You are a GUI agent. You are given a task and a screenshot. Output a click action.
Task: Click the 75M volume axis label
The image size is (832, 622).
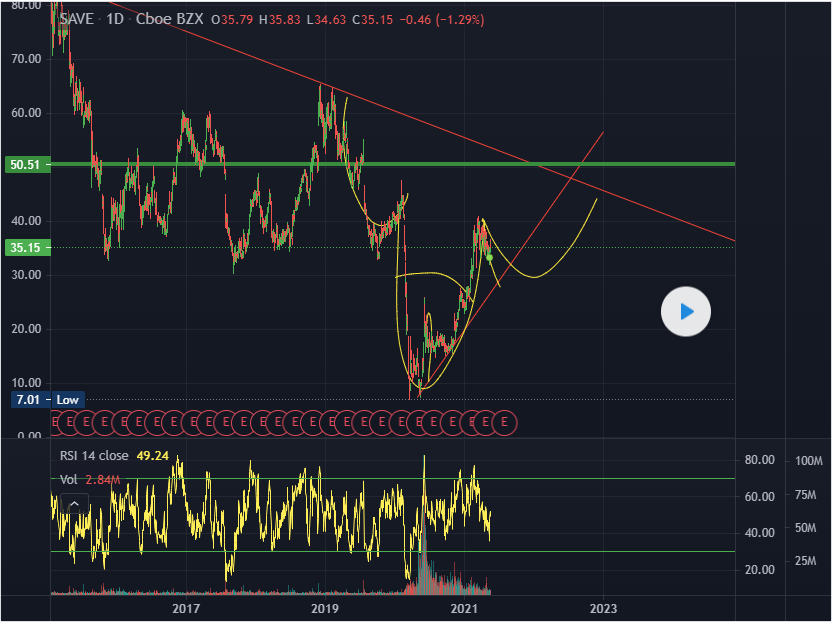point(805,495)
